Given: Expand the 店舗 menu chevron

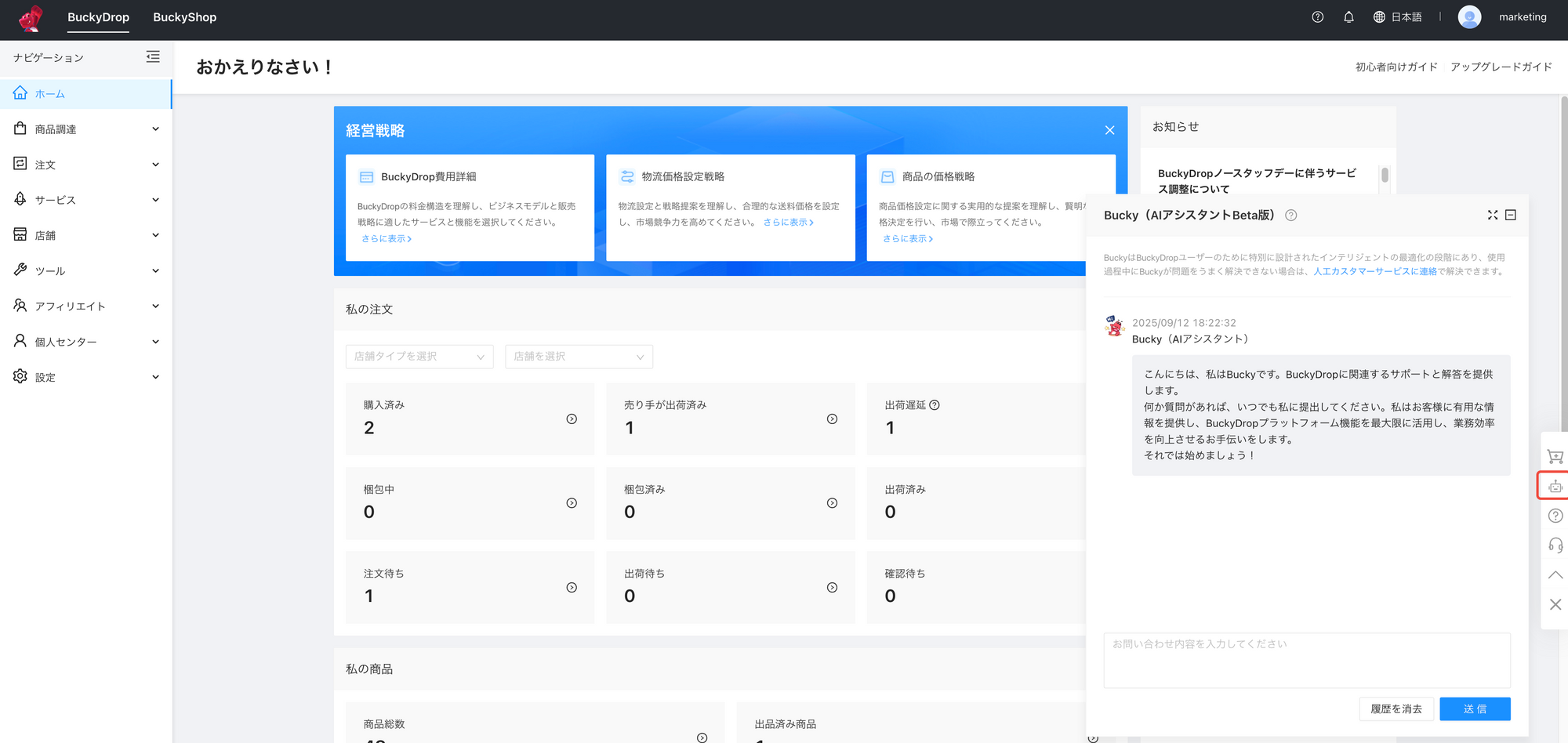Looking at the screenshot, I should coord(155,234).
